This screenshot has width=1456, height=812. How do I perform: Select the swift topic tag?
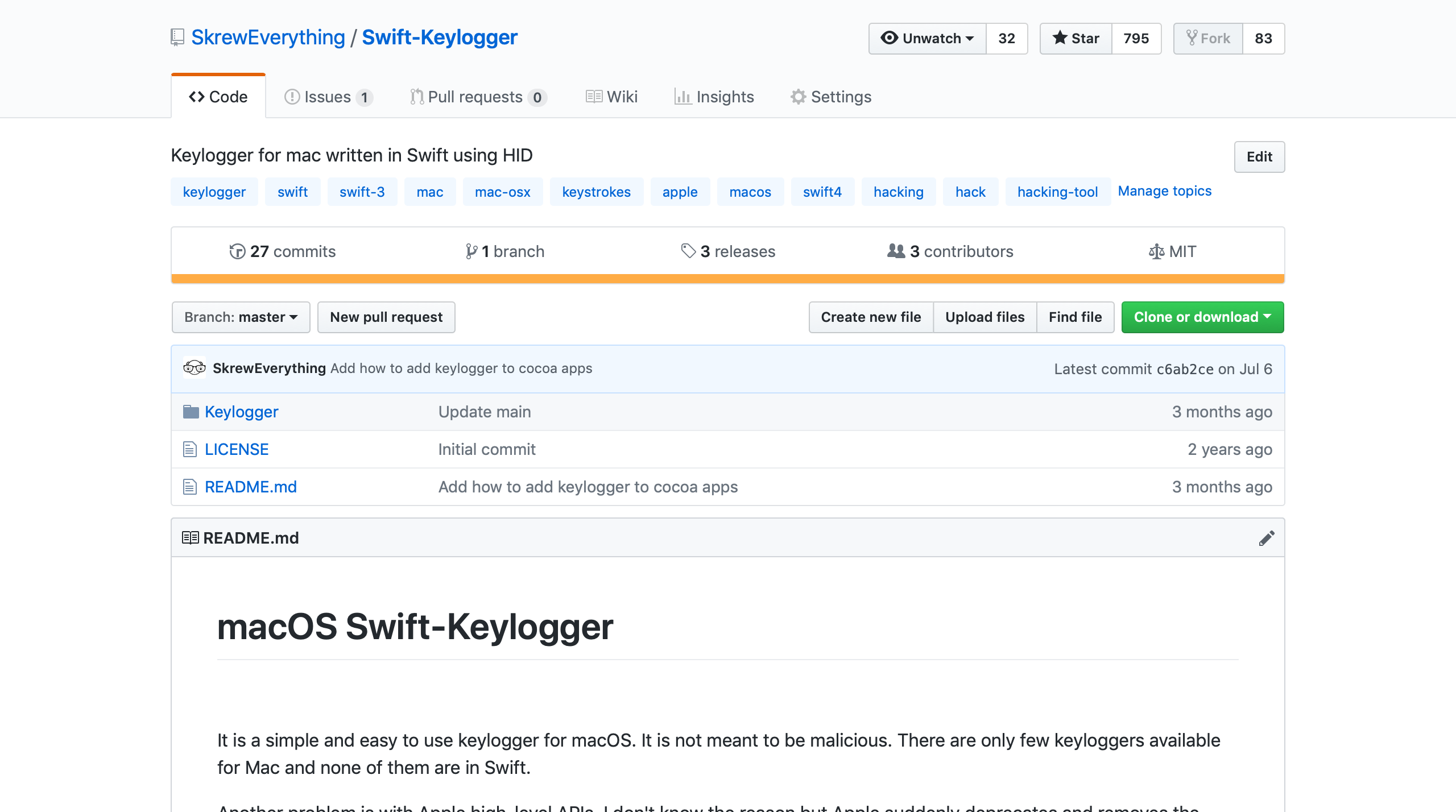tap(293, 192)
